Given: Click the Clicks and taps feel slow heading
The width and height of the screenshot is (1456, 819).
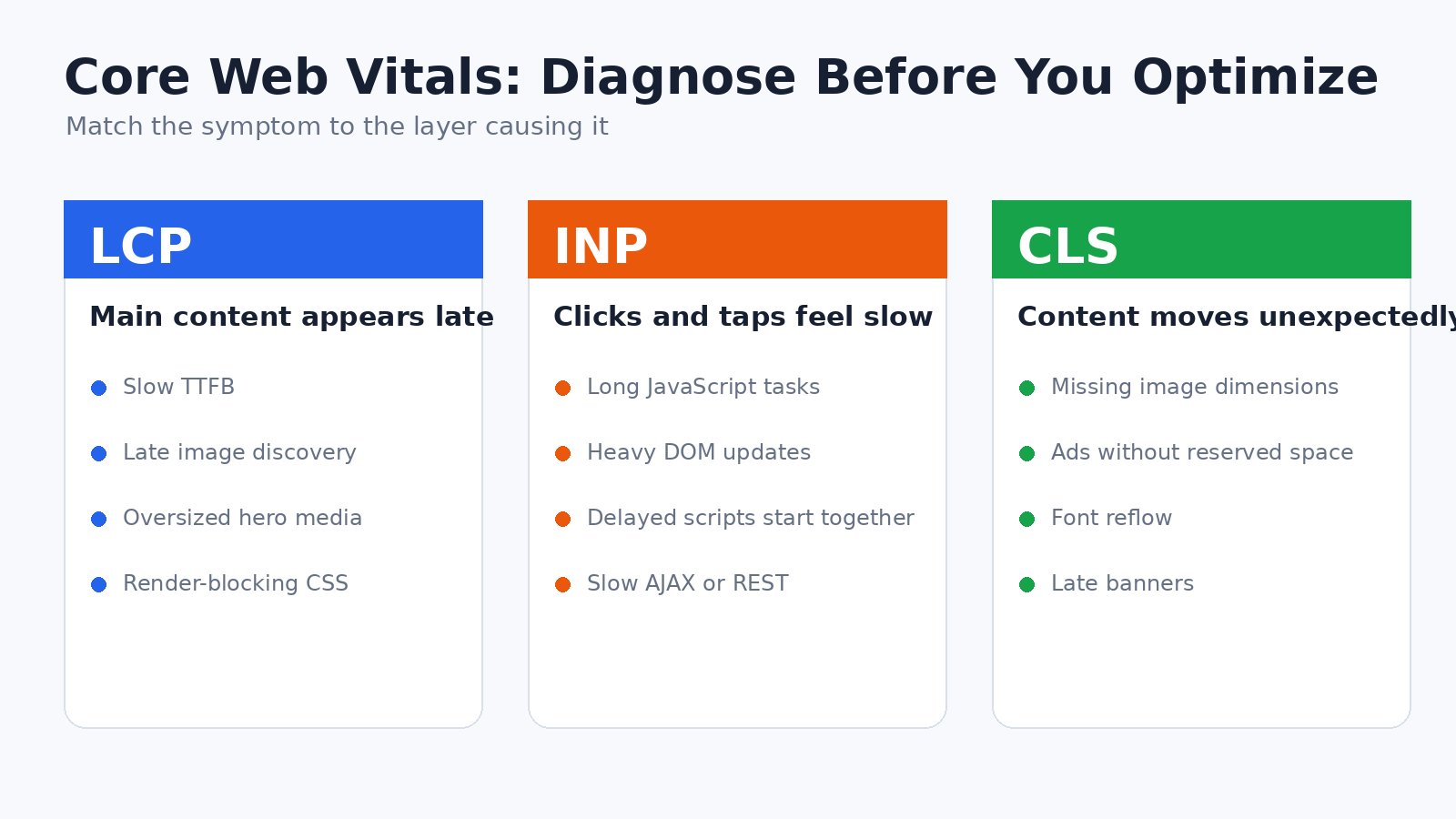Looking at the screenshot, I should [x=743, y=317].
